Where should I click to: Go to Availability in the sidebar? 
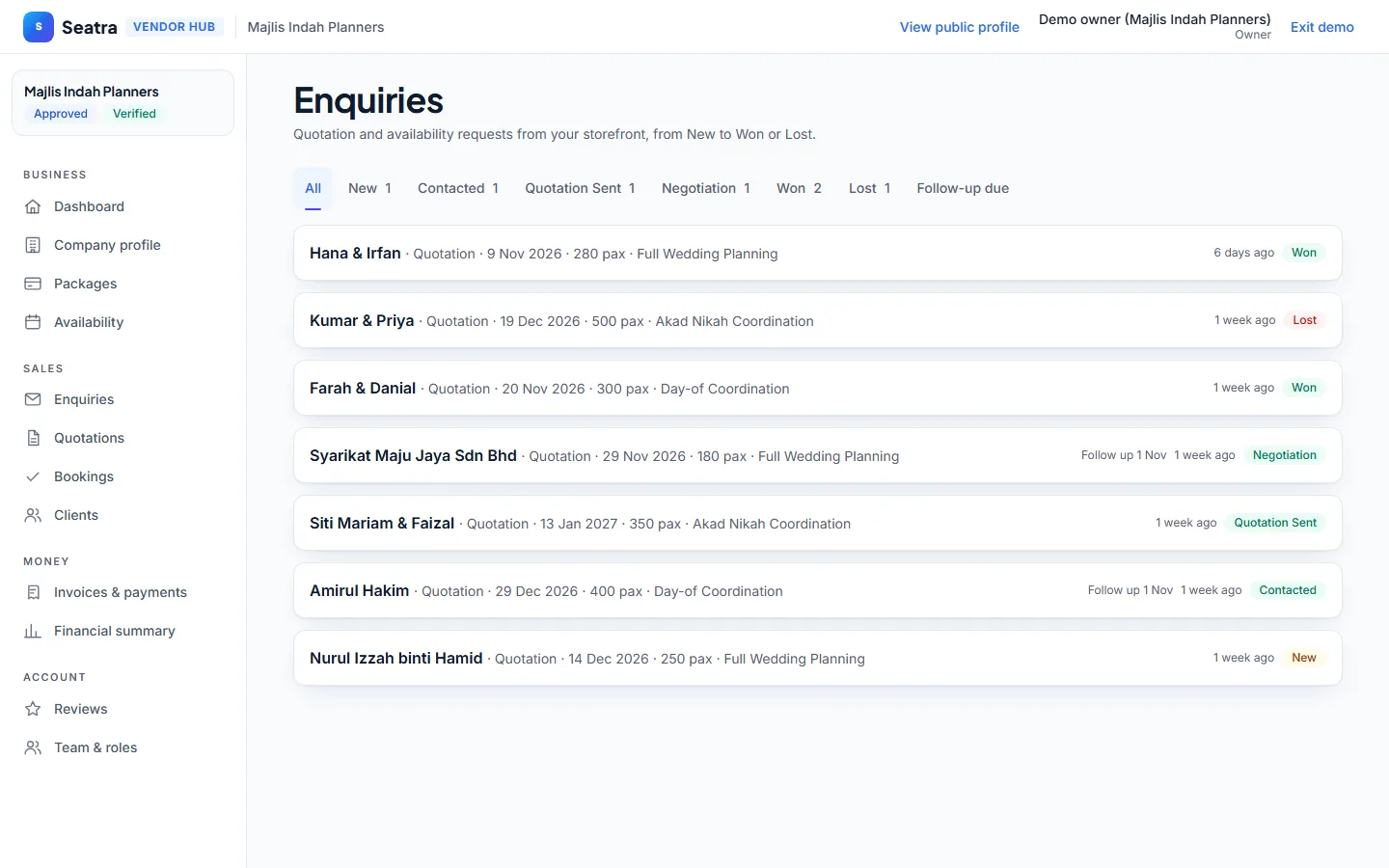123,322
